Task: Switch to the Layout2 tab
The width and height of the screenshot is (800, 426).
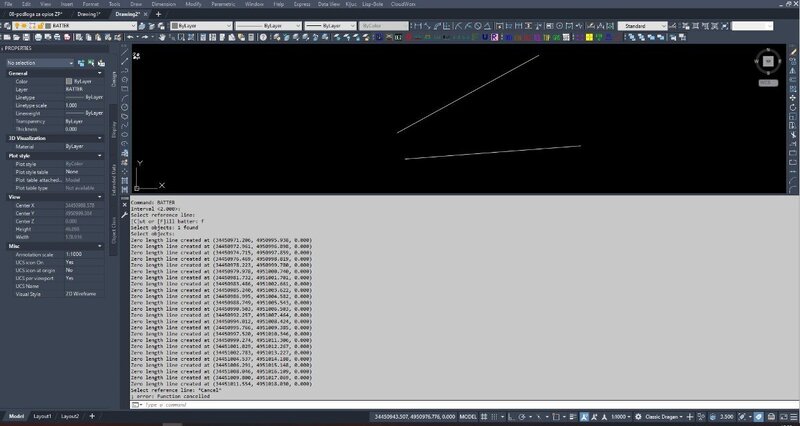Action: tap(70, 416)
